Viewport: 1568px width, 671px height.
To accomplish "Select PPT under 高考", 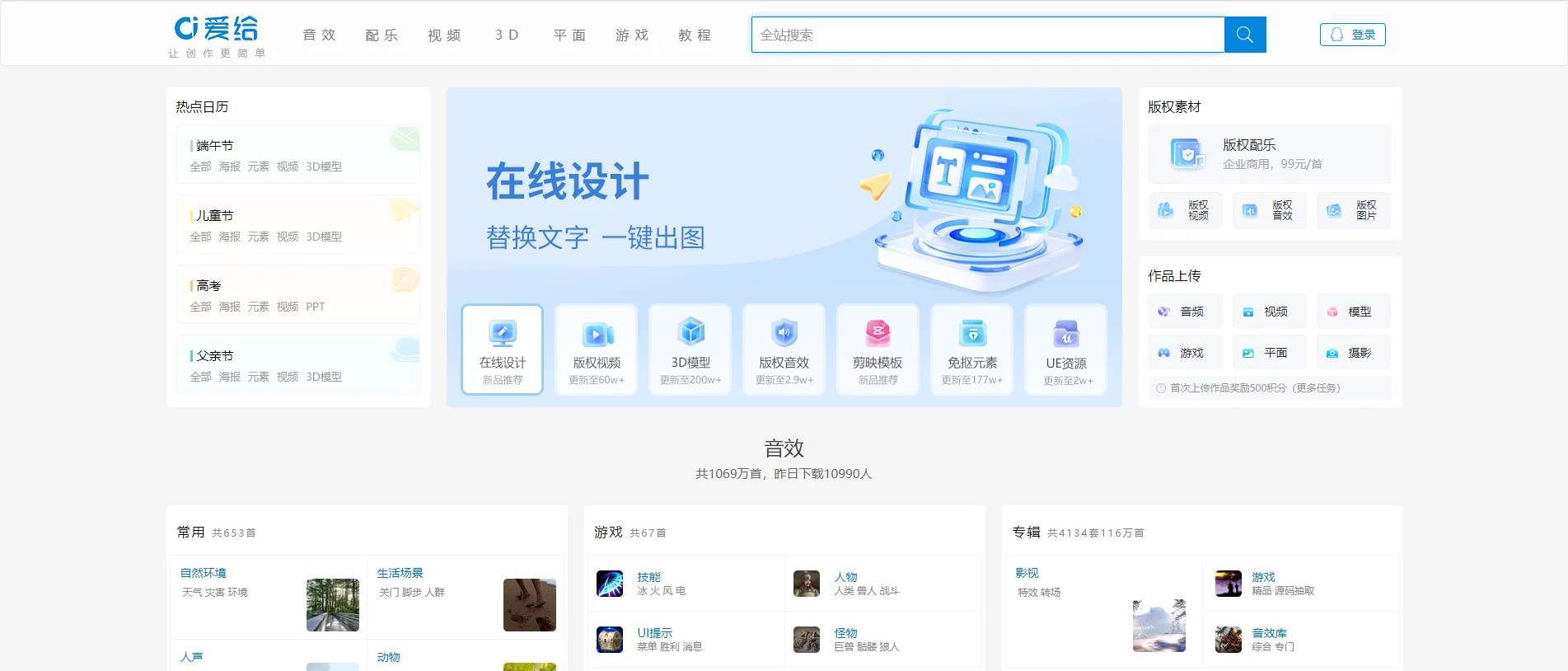I will tap(316, 307).
